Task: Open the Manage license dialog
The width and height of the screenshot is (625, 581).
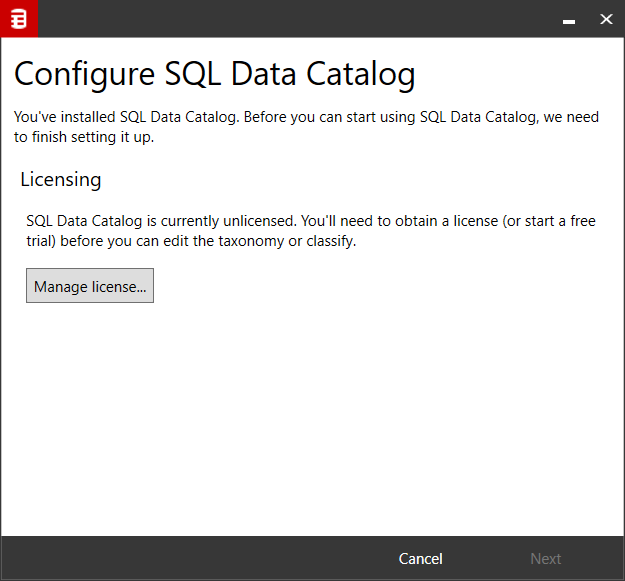Action: pyautogui.click(x=90, y=286)
